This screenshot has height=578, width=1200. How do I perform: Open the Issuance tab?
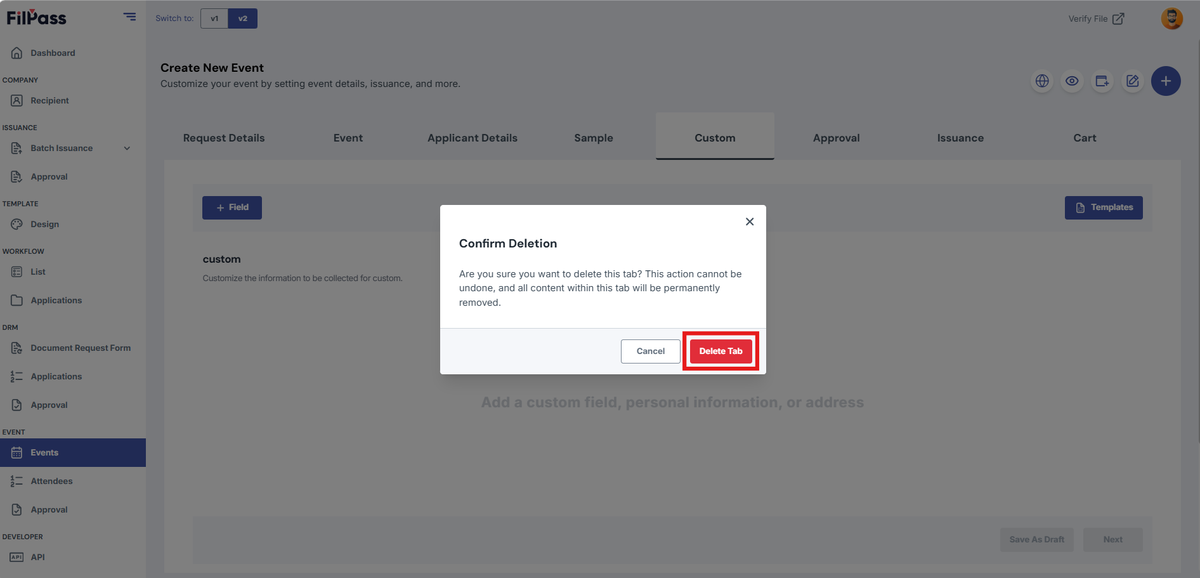(960, 138)
